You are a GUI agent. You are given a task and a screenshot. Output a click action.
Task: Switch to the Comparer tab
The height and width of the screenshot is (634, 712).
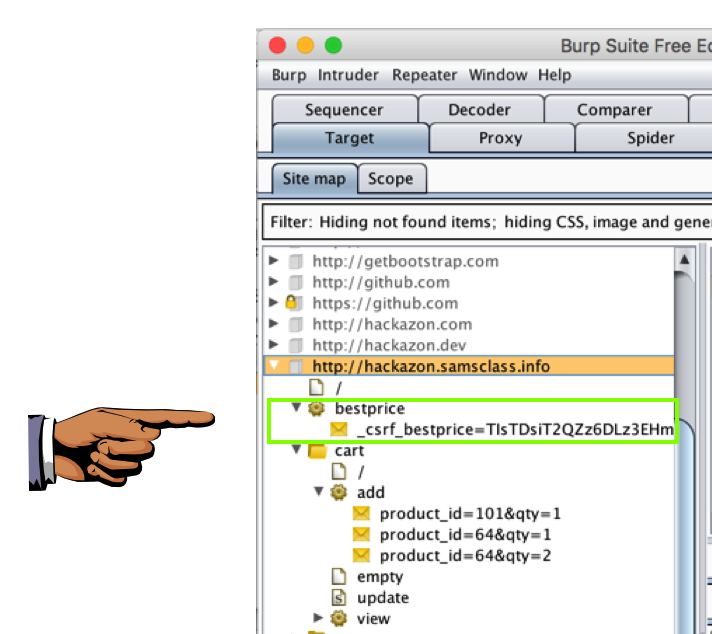(x=615, y=109)
